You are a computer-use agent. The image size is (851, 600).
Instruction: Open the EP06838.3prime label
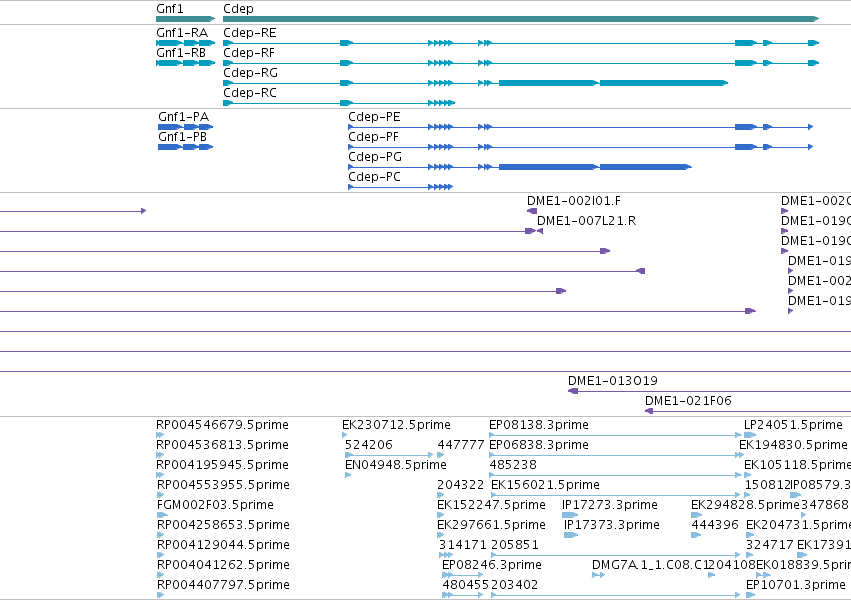click(x=539, y=445)
